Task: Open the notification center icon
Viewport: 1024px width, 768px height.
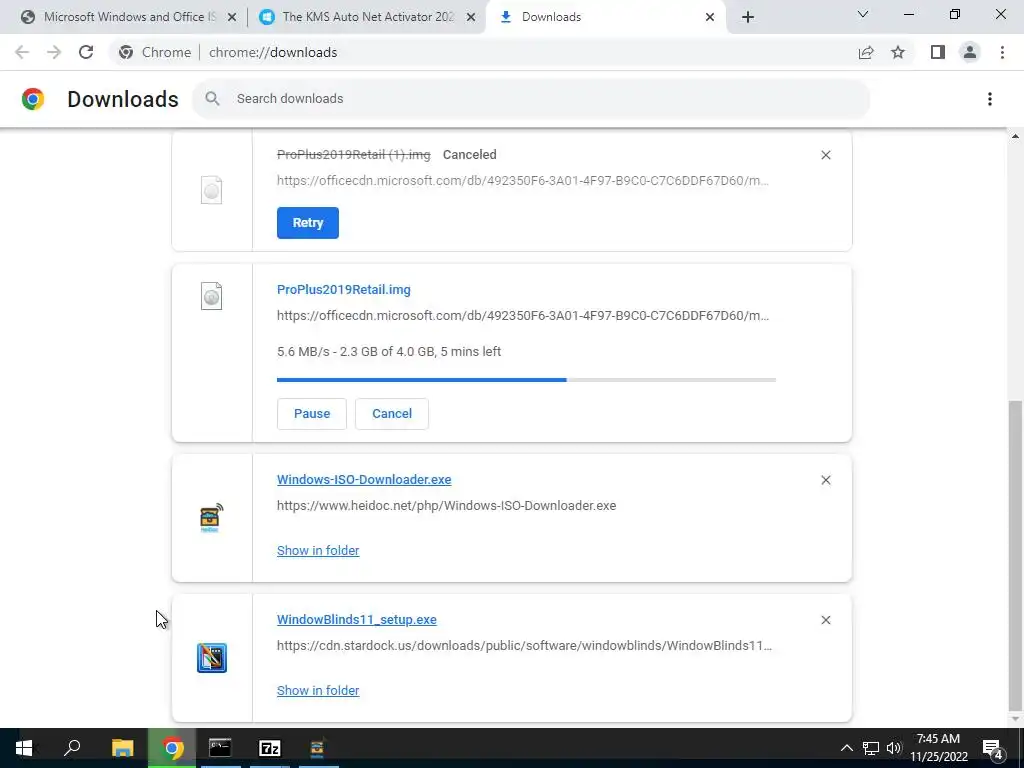Action: pos(993,748)
